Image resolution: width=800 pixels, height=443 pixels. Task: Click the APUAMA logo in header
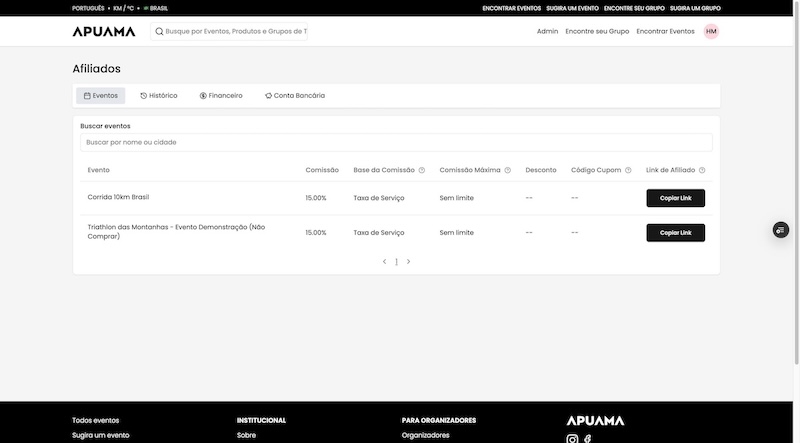[x=104, y=32]
